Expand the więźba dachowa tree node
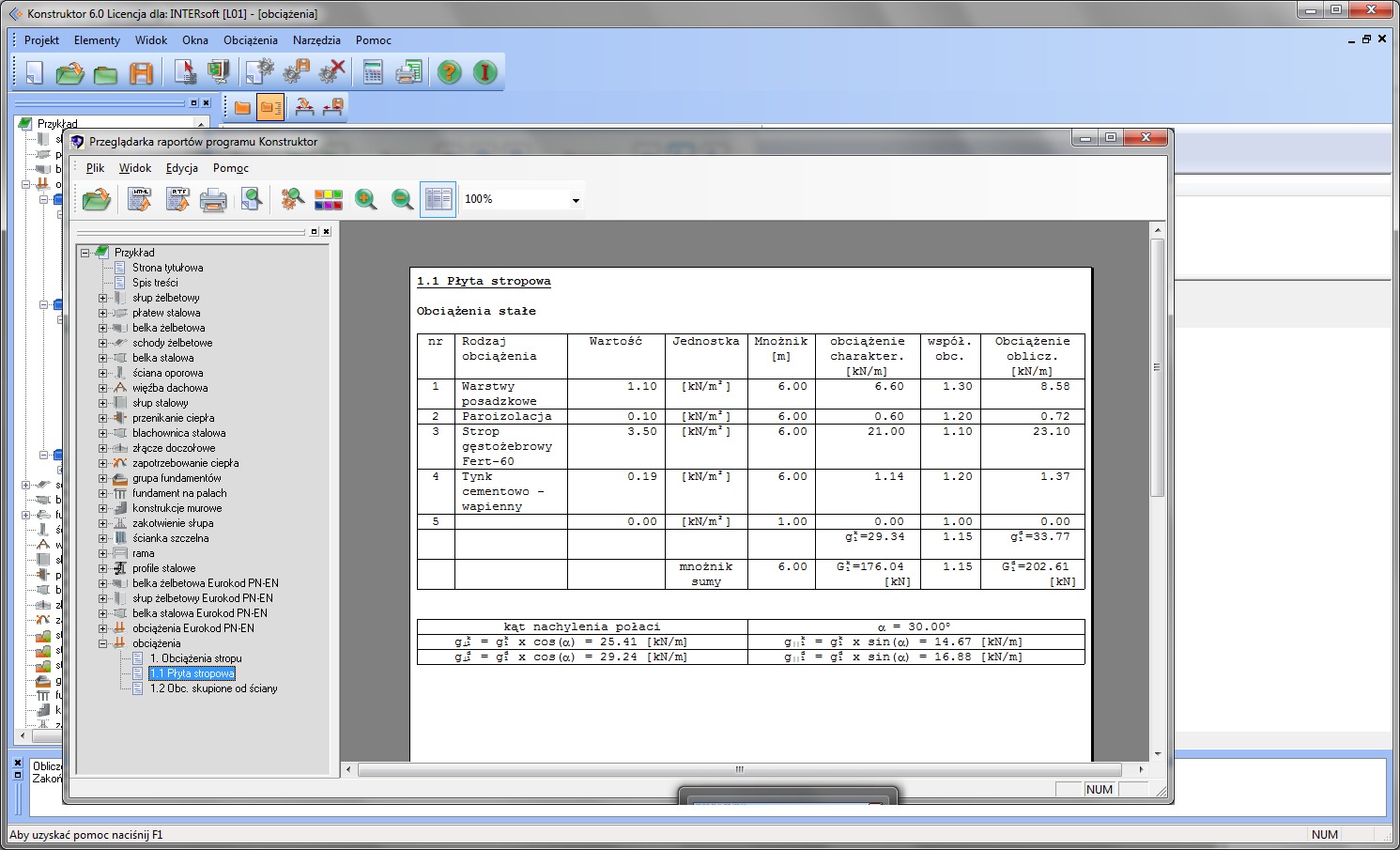The height and width of the screenshot is (850, 1400). [x=102, y=388]
